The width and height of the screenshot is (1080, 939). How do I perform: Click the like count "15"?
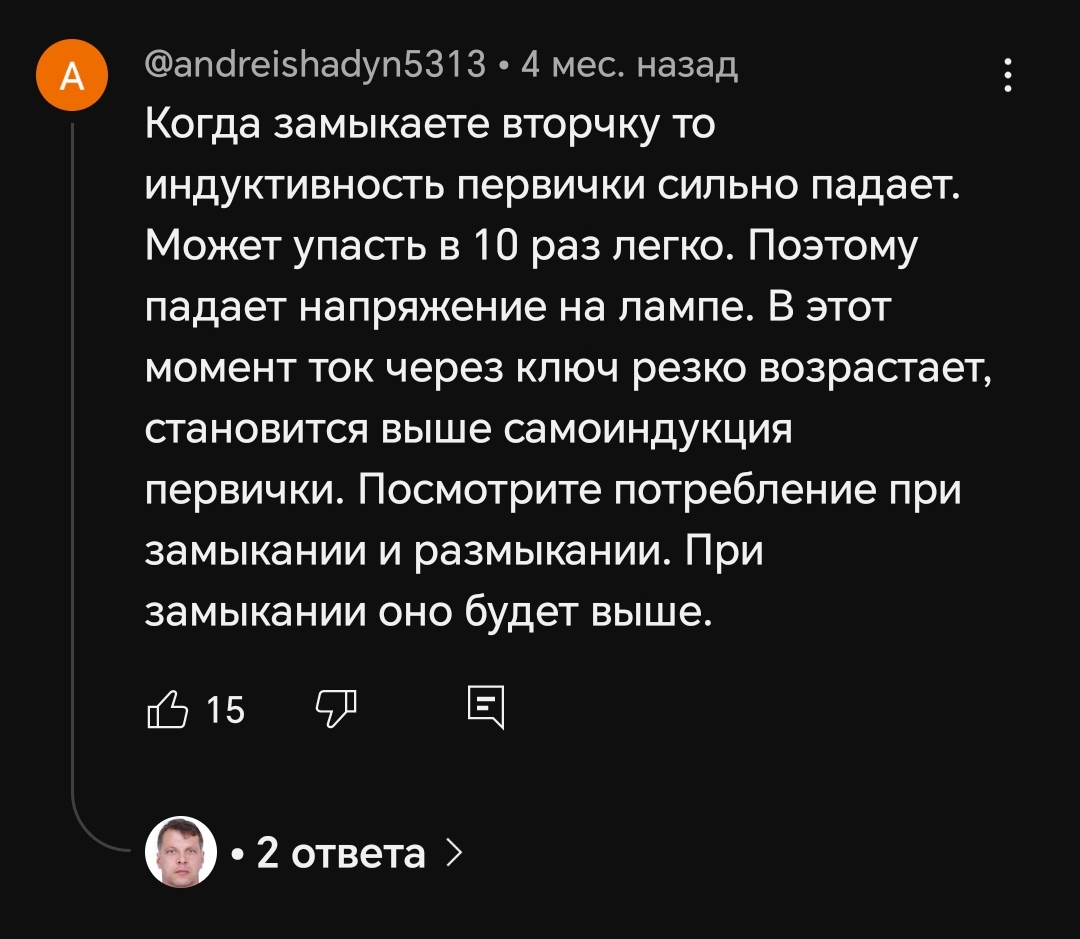point(225,710)
